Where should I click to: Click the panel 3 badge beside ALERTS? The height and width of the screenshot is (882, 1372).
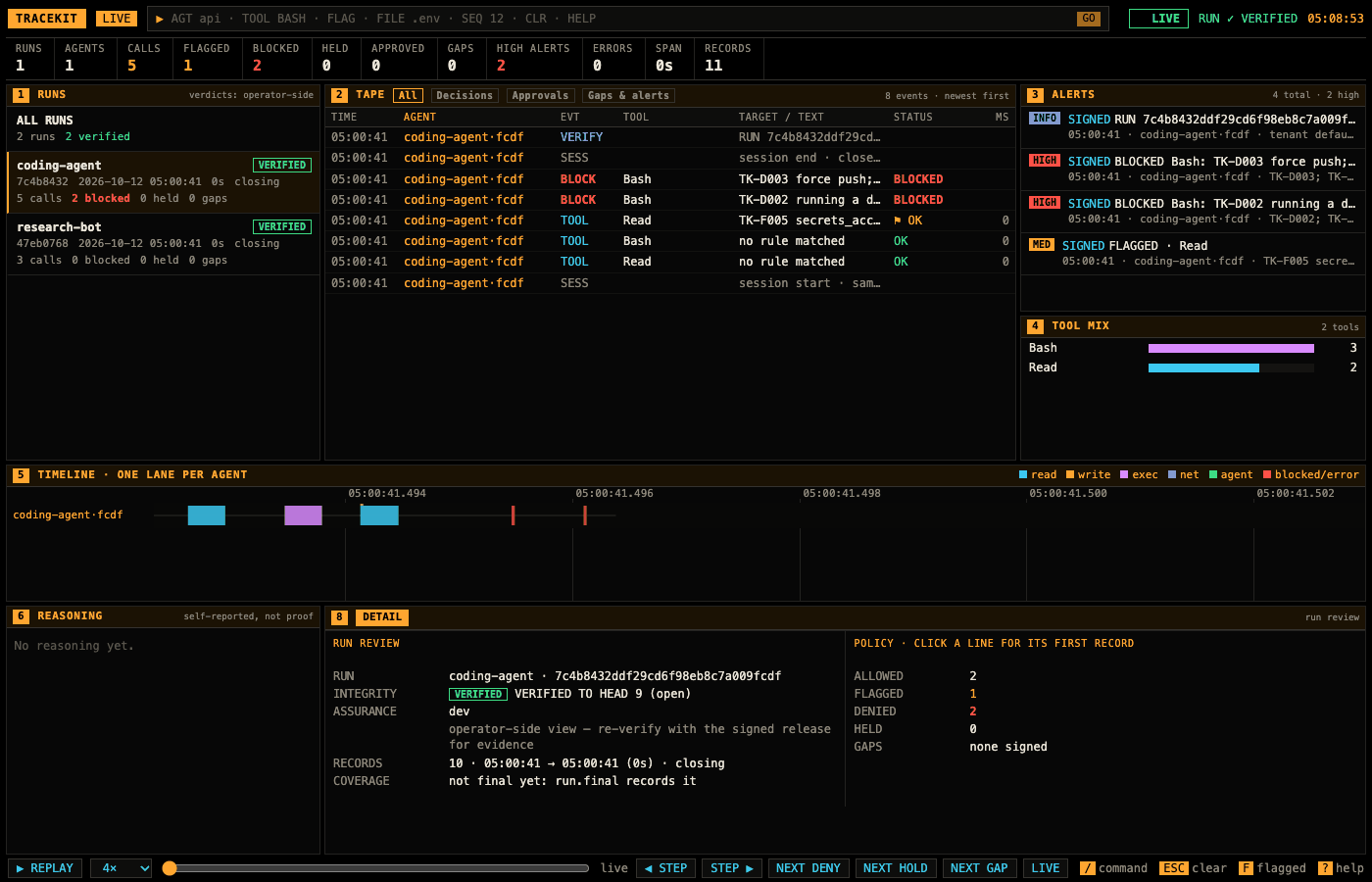[x=1035, y=95]
